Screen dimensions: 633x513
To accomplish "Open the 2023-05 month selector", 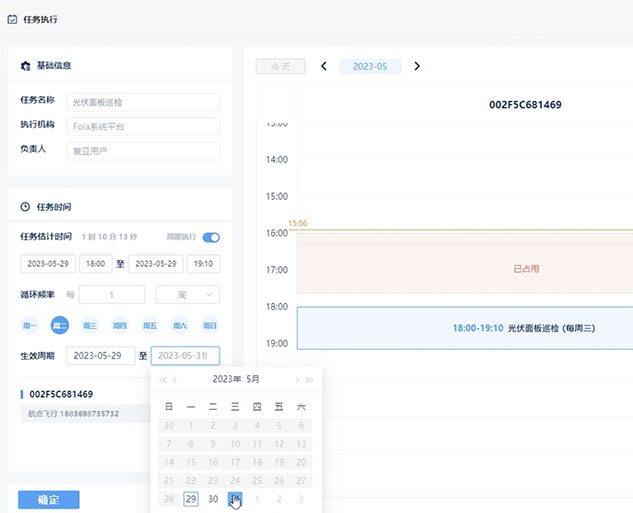I will point(370,66).
